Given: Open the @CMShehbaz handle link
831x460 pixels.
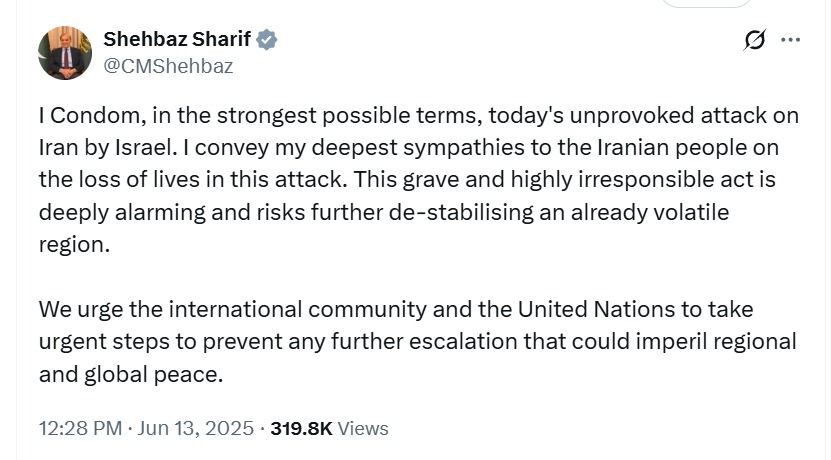Looking at the screenshot, I should [168, 66].
